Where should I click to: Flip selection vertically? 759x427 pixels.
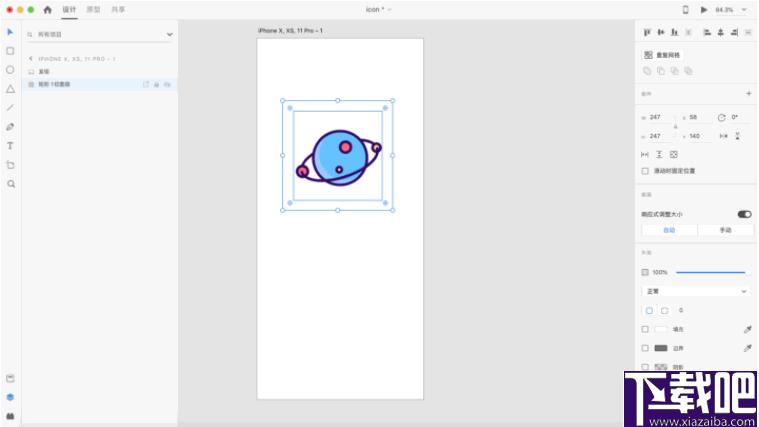click(x=738, y=137)
